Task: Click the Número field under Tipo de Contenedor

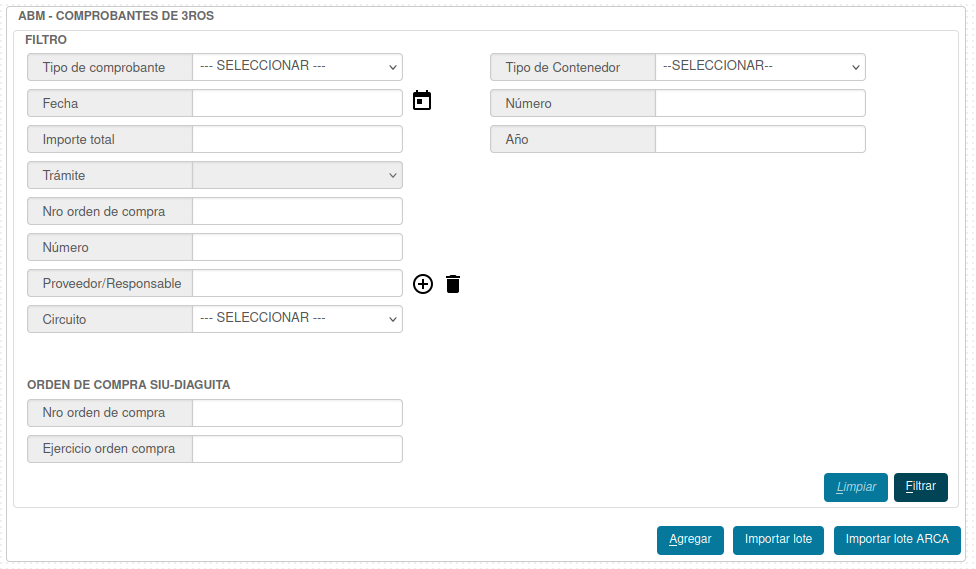Action: pos(760,103)
